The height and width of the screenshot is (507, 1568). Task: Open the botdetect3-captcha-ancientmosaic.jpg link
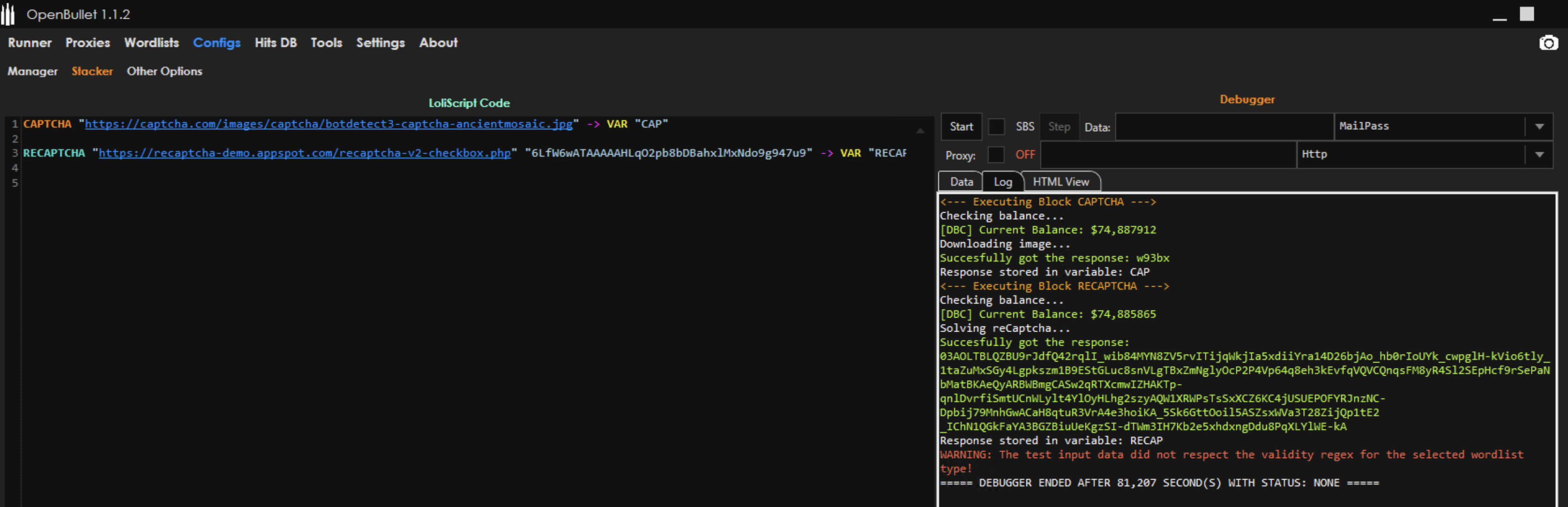tap(329, 124)
